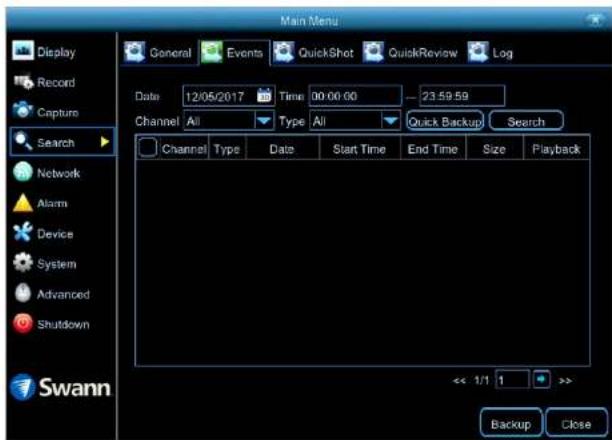The height and width of the screenshot is (440, 612).
Task: Tick the select-all checkbox in table header
Action: click(148, 148)
